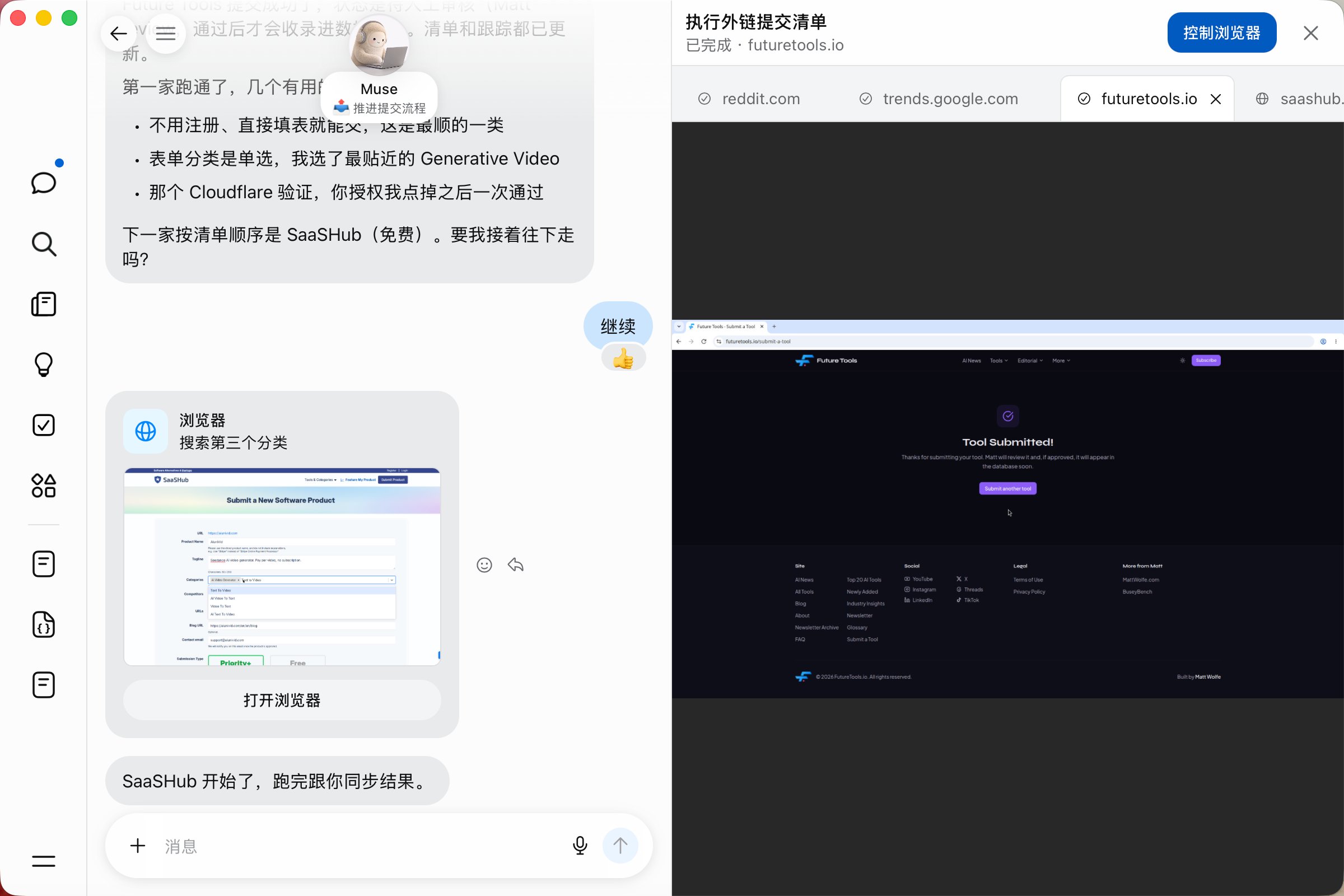Open browser menu dots in preview

1336,341
